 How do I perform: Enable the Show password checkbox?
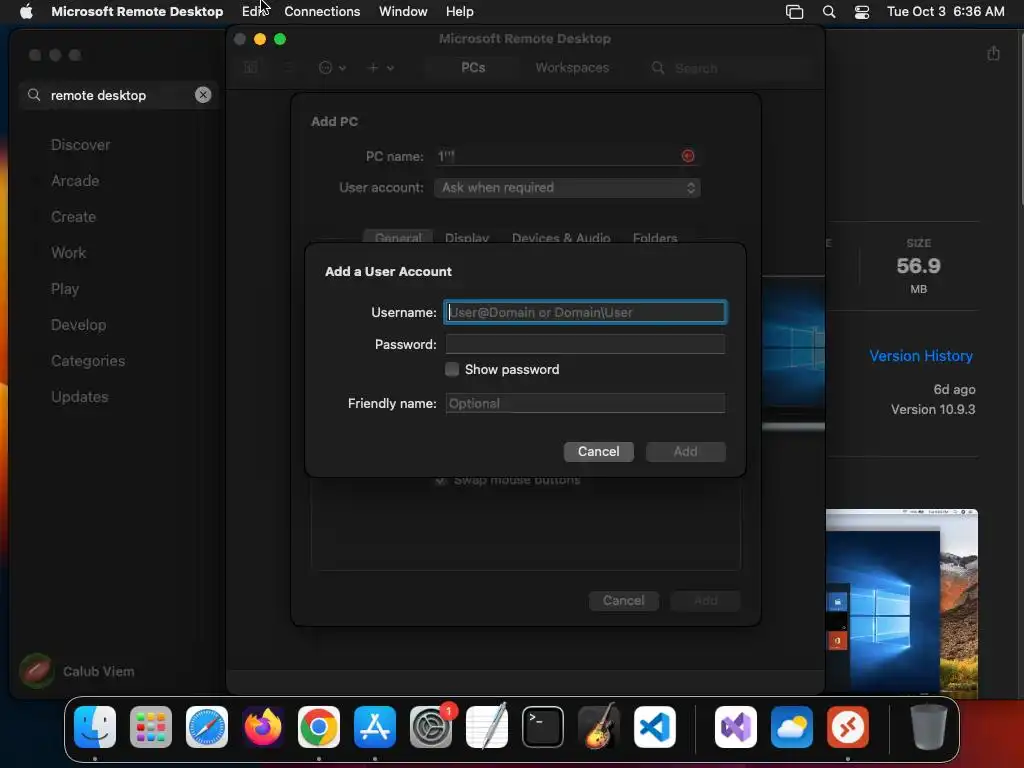452,370
